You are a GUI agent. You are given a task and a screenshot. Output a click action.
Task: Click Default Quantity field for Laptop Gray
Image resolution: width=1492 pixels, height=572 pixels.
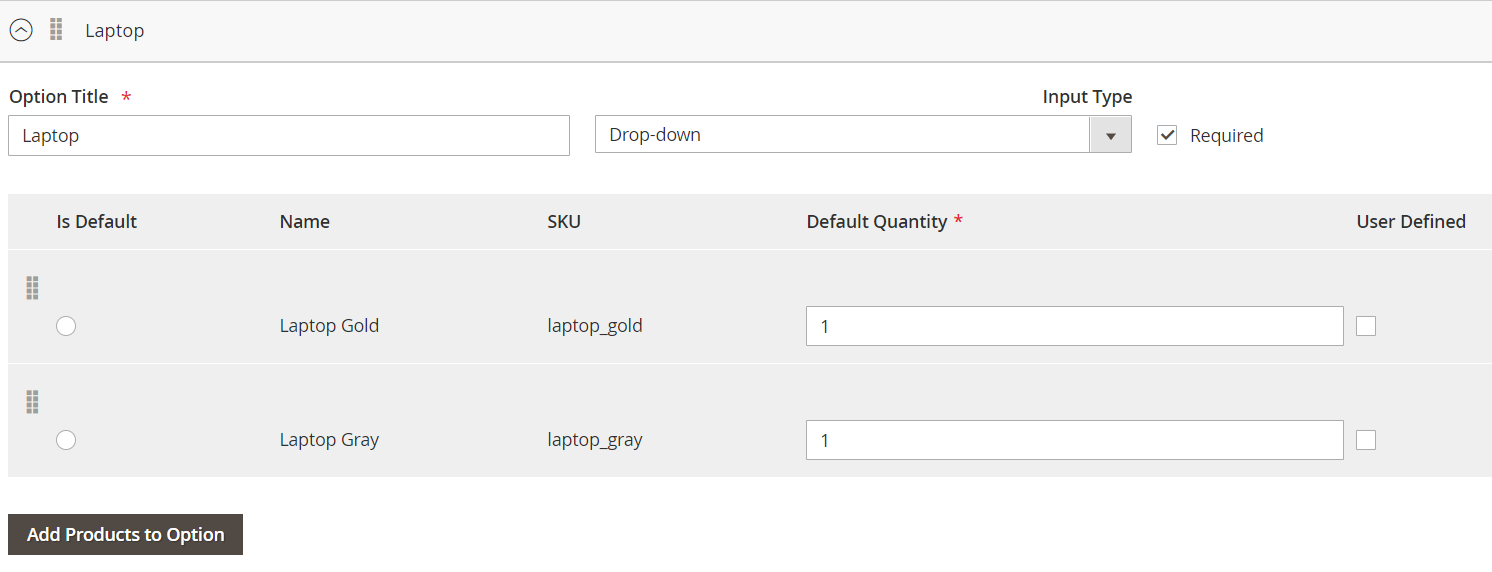click(x=1074, y=440)
